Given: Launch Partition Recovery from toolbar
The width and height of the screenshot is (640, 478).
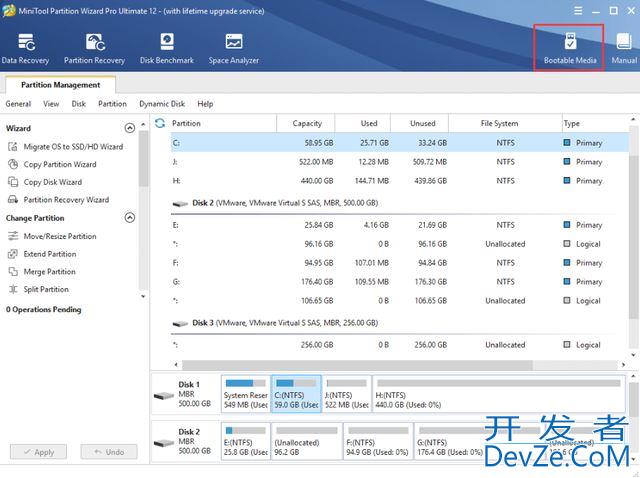Looking at the screenshot, I should [94, 49].
